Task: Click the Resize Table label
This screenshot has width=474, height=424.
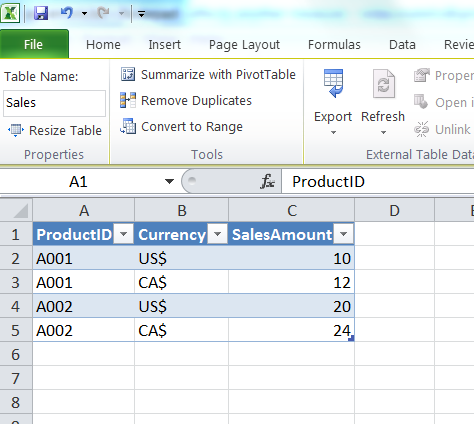Action: (x=65, y=130)
